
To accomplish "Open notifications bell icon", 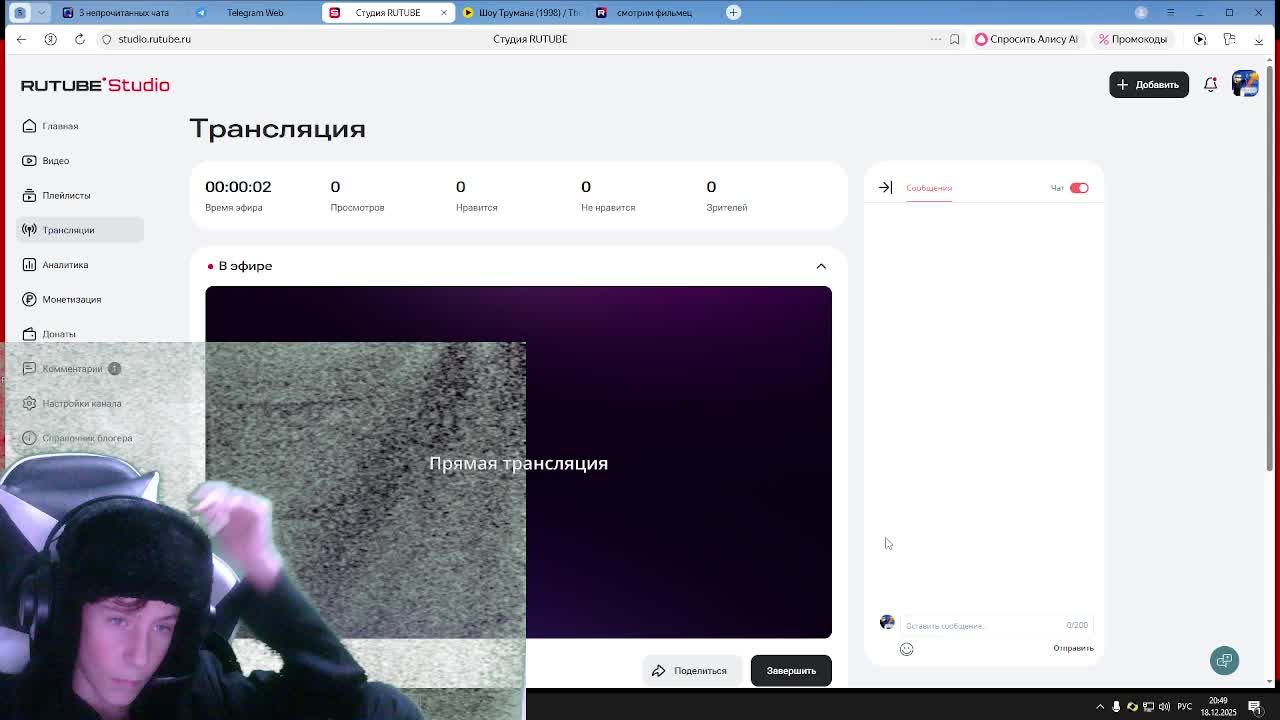I will [1210, 84].
